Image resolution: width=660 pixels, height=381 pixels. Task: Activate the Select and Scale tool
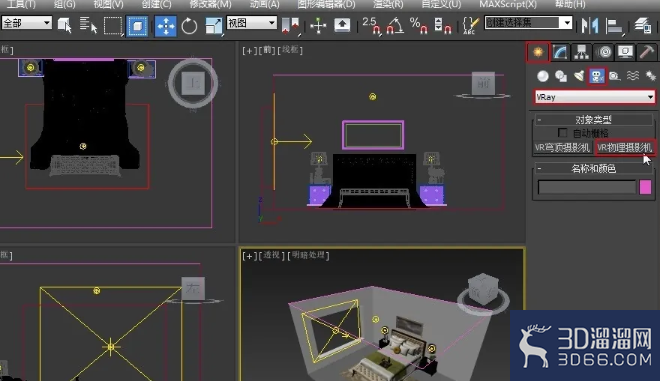coord(213,26)
